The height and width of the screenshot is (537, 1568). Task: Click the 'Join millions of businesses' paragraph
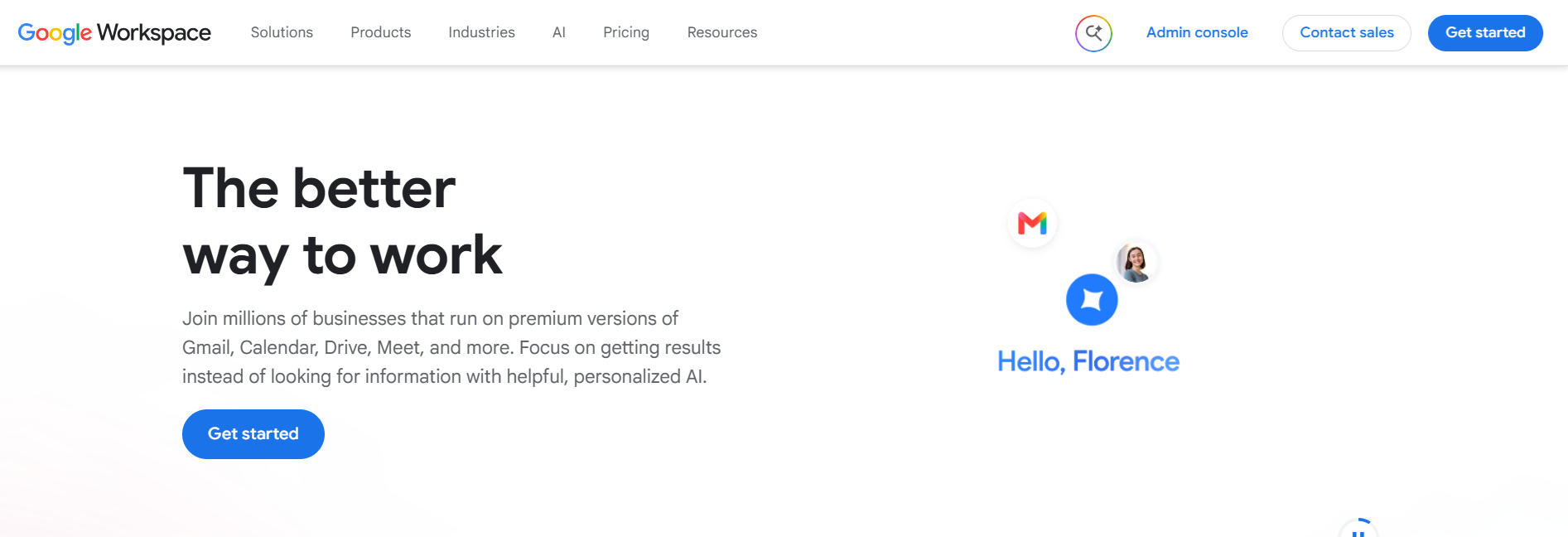coord(451,347)
